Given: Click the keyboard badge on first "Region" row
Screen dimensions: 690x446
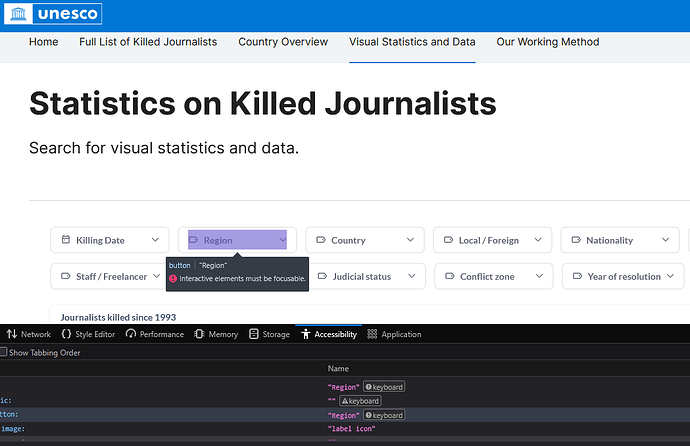Looking at the screenshot, I should [384, 387].
